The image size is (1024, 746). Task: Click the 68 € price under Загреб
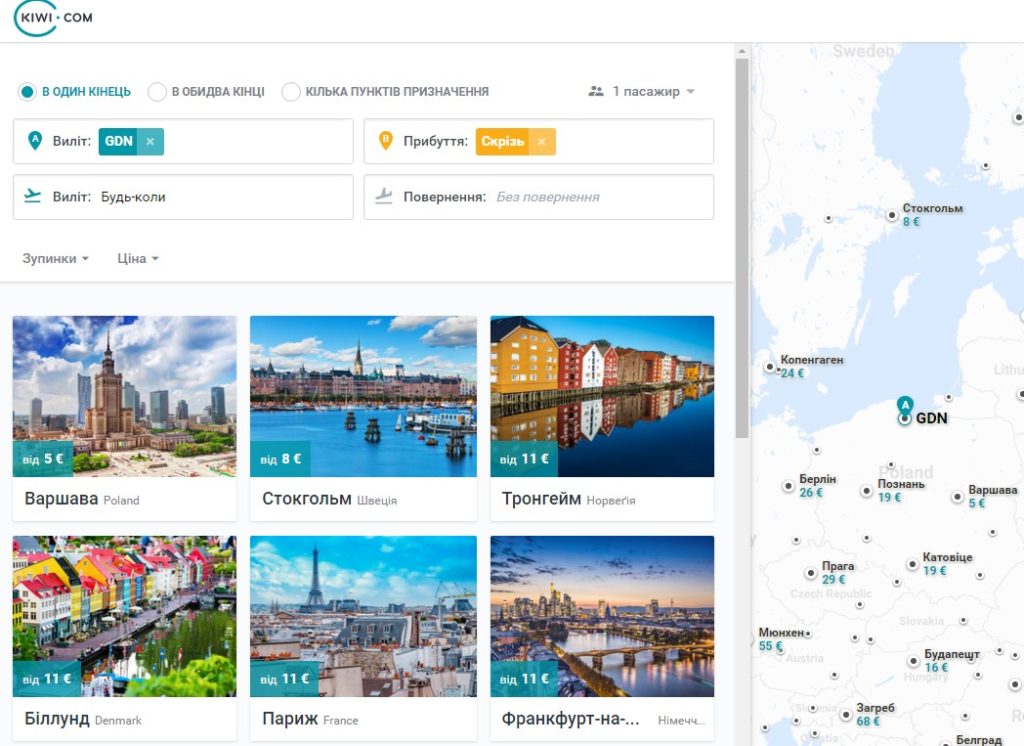(x=868, y=721)
